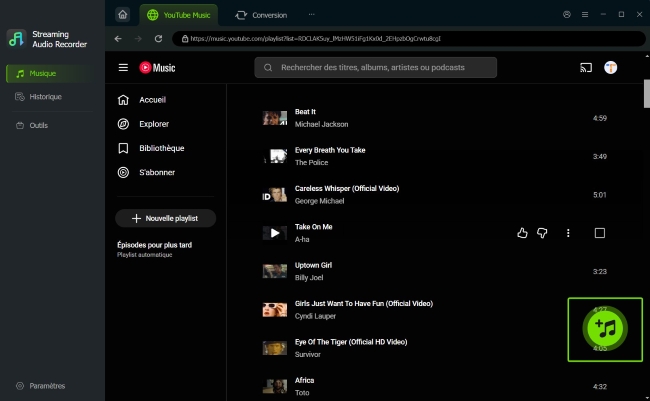Click the Eye Of The Tiger title
Screen dimensions: 650x401
tap(351, 342)
